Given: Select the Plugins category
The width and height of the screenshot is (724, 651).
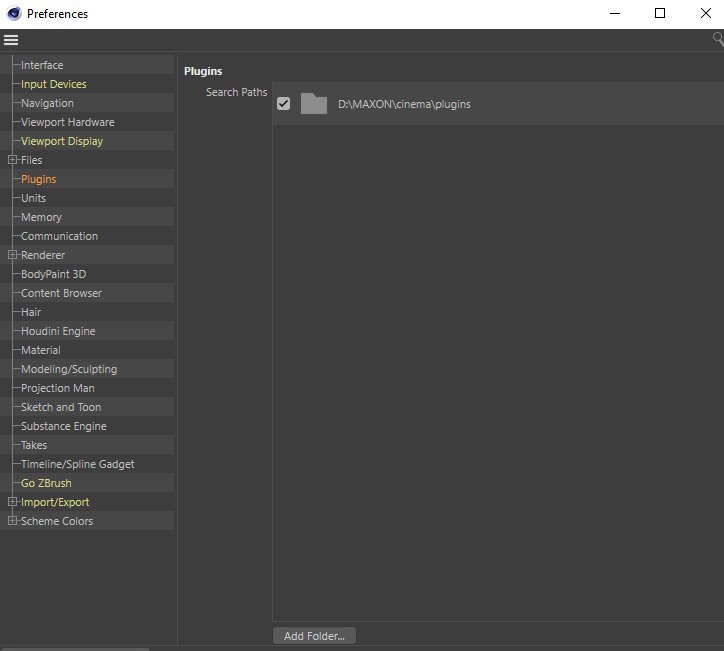Looking at the screenshot, I should click(x=38, y=179).
